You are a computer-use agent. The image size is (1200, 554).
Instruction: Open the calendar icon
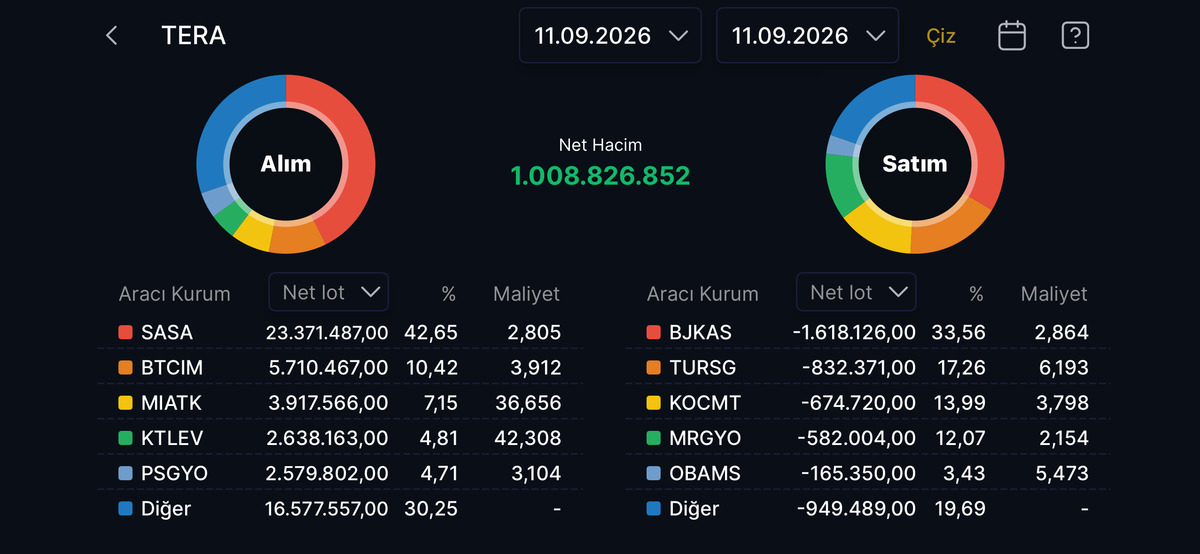pyautogui.click(x=1012, y=36)
